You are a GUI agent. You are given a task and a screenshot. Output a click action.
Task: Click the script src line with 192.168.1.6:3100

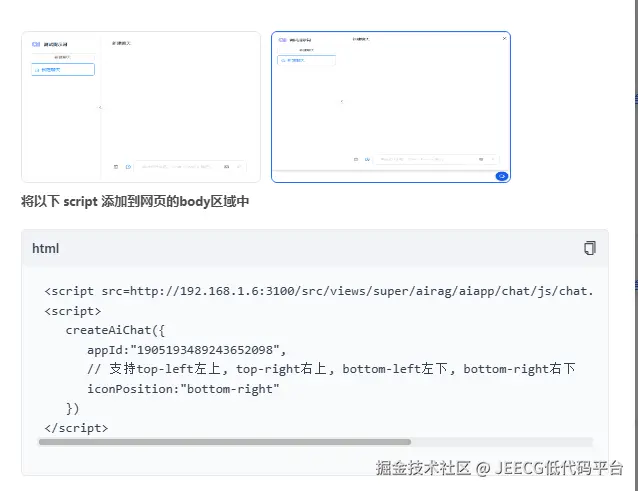pos(319,291)
